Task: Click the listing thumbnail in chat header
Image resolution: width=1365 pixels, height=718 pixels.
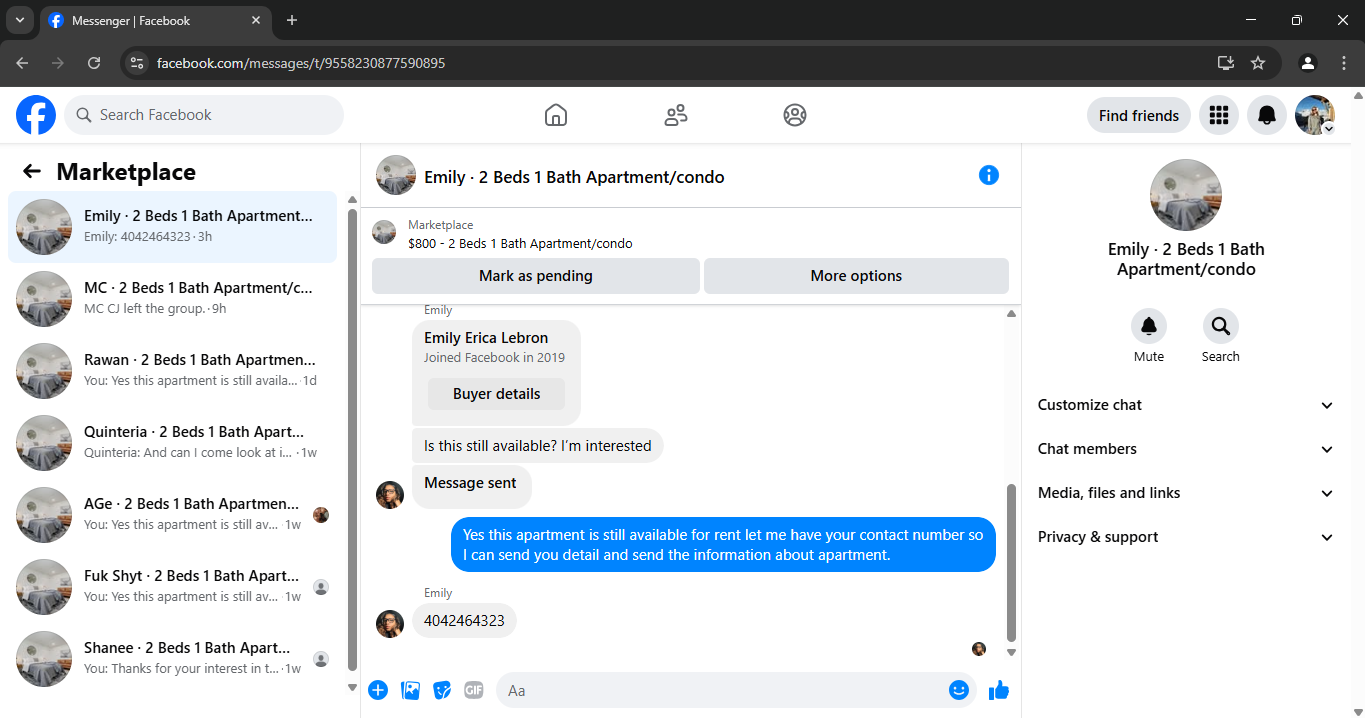Action: (x=396, y=175)
